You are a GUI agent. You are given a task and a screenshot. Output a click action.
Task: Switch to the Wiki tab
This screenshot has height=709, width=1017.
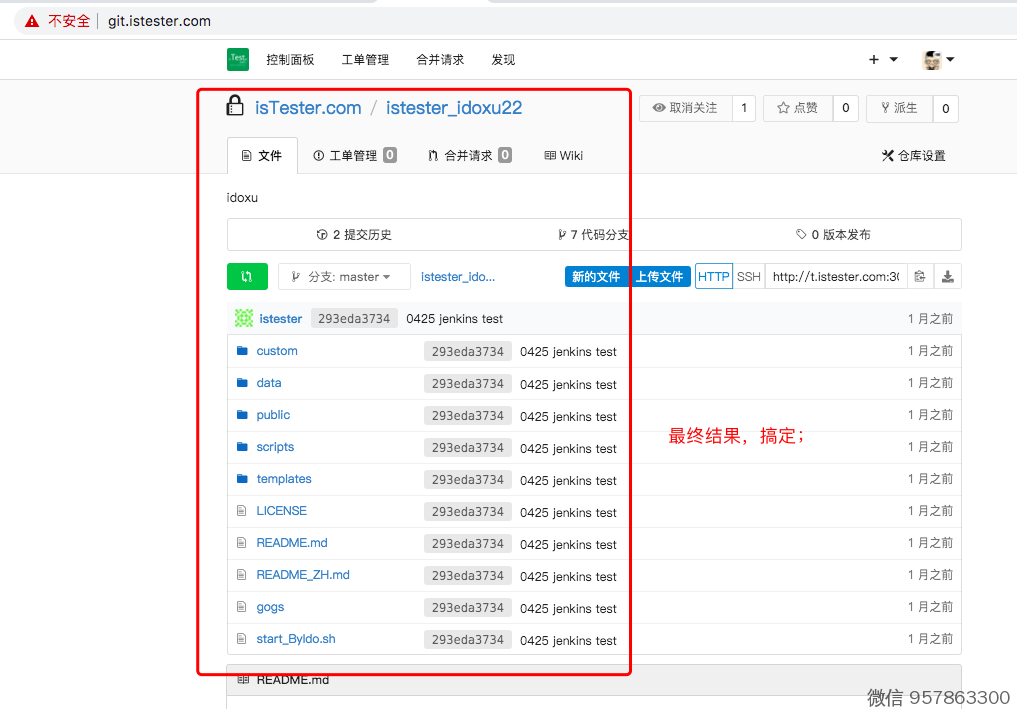point(564,156)
